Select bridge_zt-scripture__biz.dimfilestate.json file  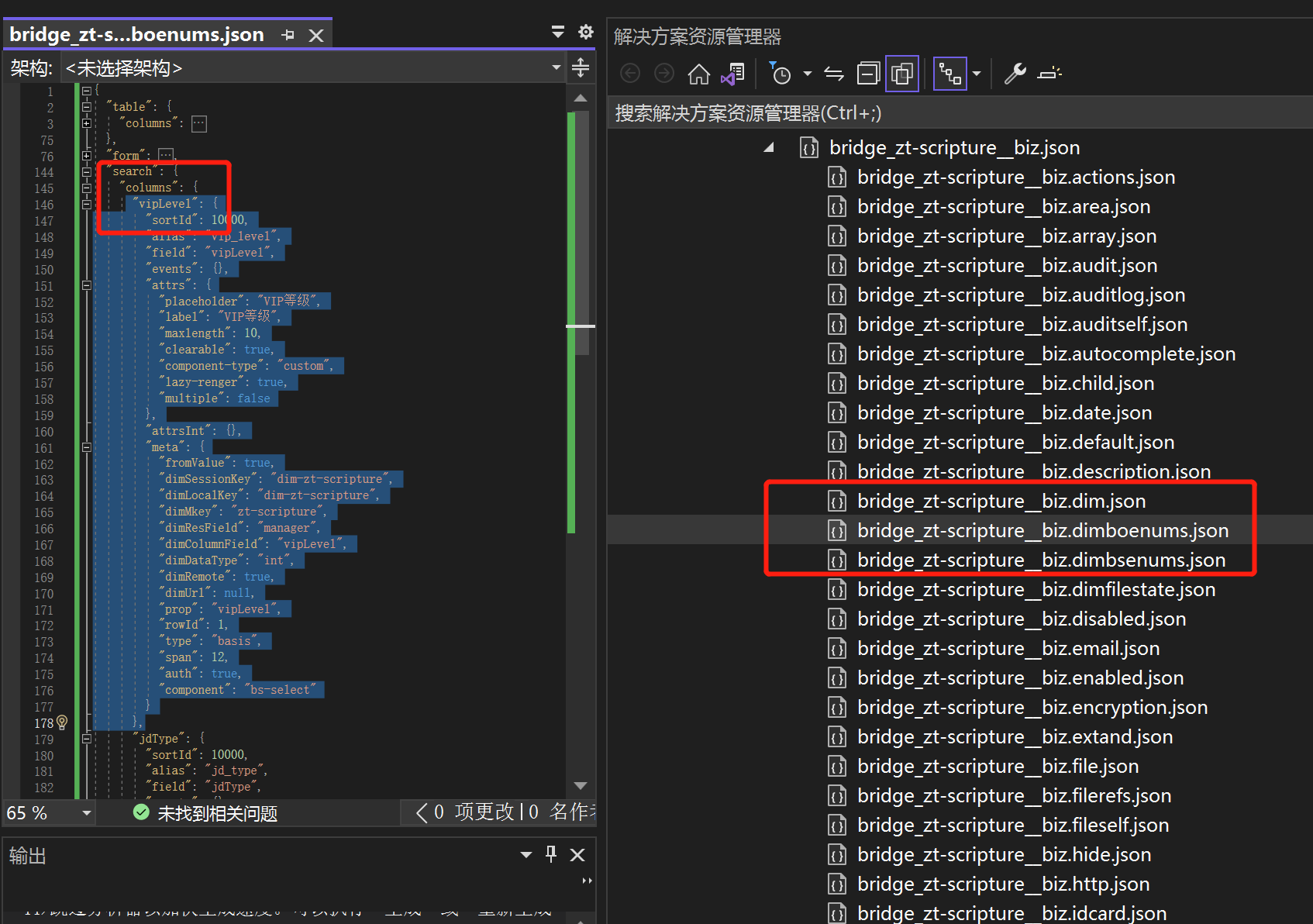pyautogui.click(x=1036, y=589)
